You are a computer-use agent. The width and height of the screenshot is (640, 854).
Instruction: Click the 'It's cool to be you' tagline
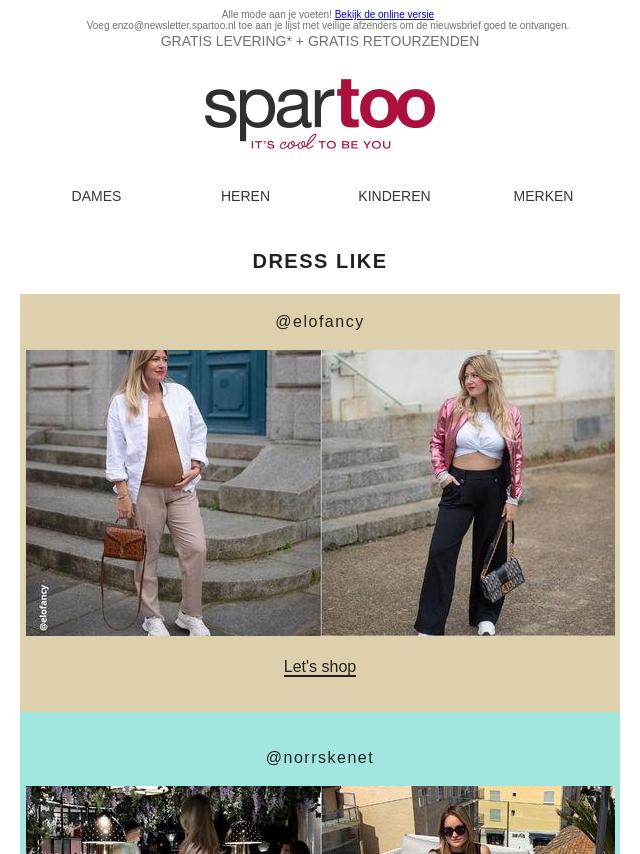click(x=321, y=144)
